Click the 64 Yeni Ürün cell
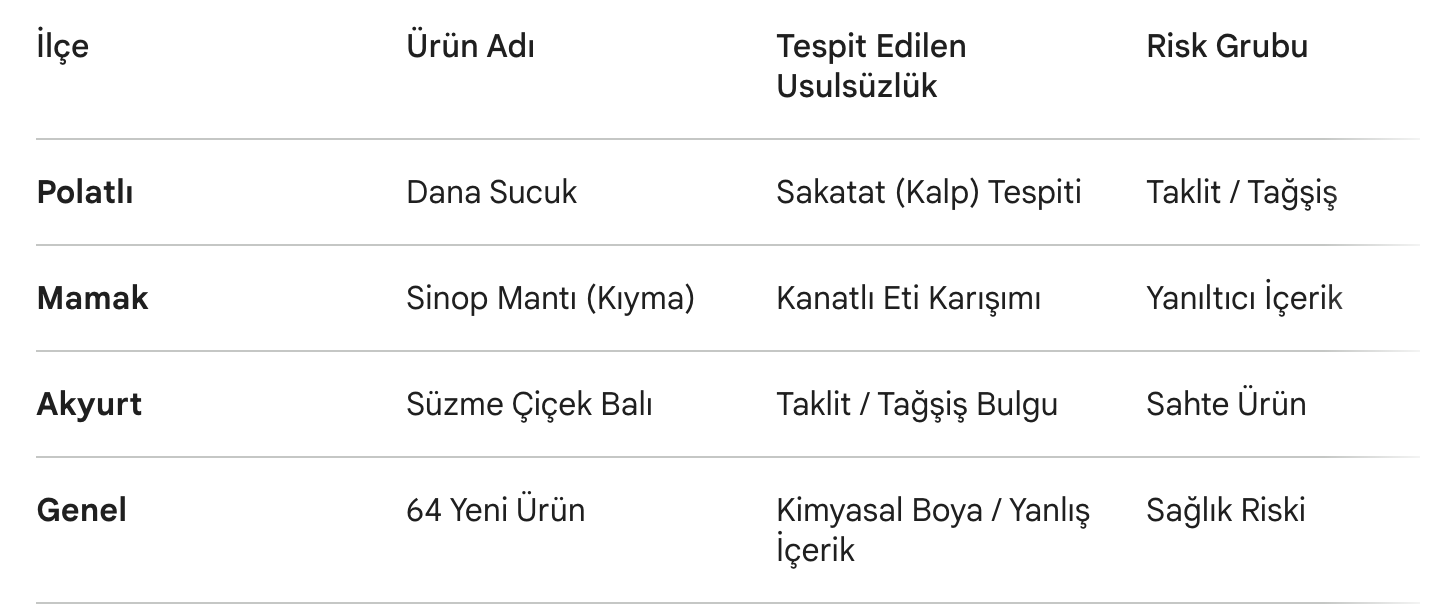This screenshot has height=614, width=1456. (495, 510)
